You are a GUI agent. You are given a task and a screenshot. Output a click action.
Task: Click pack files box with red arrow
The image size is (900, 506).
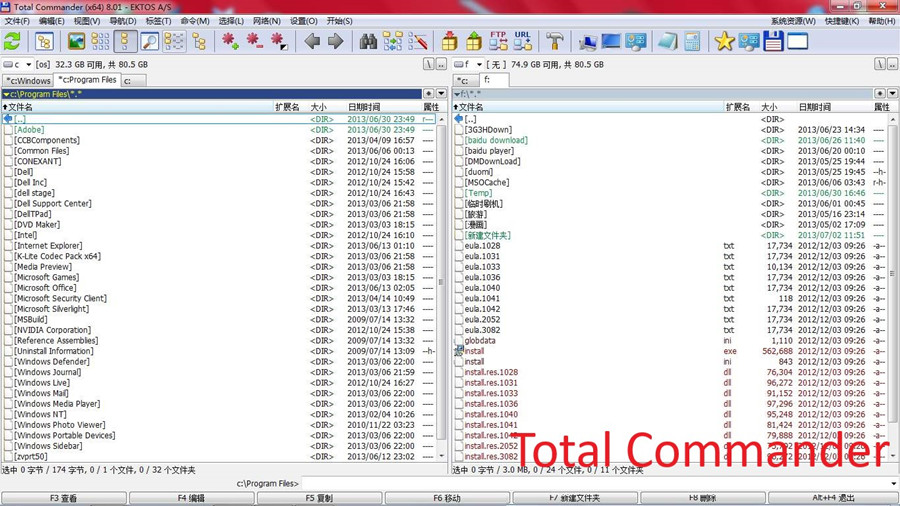(x=449, y=41)
